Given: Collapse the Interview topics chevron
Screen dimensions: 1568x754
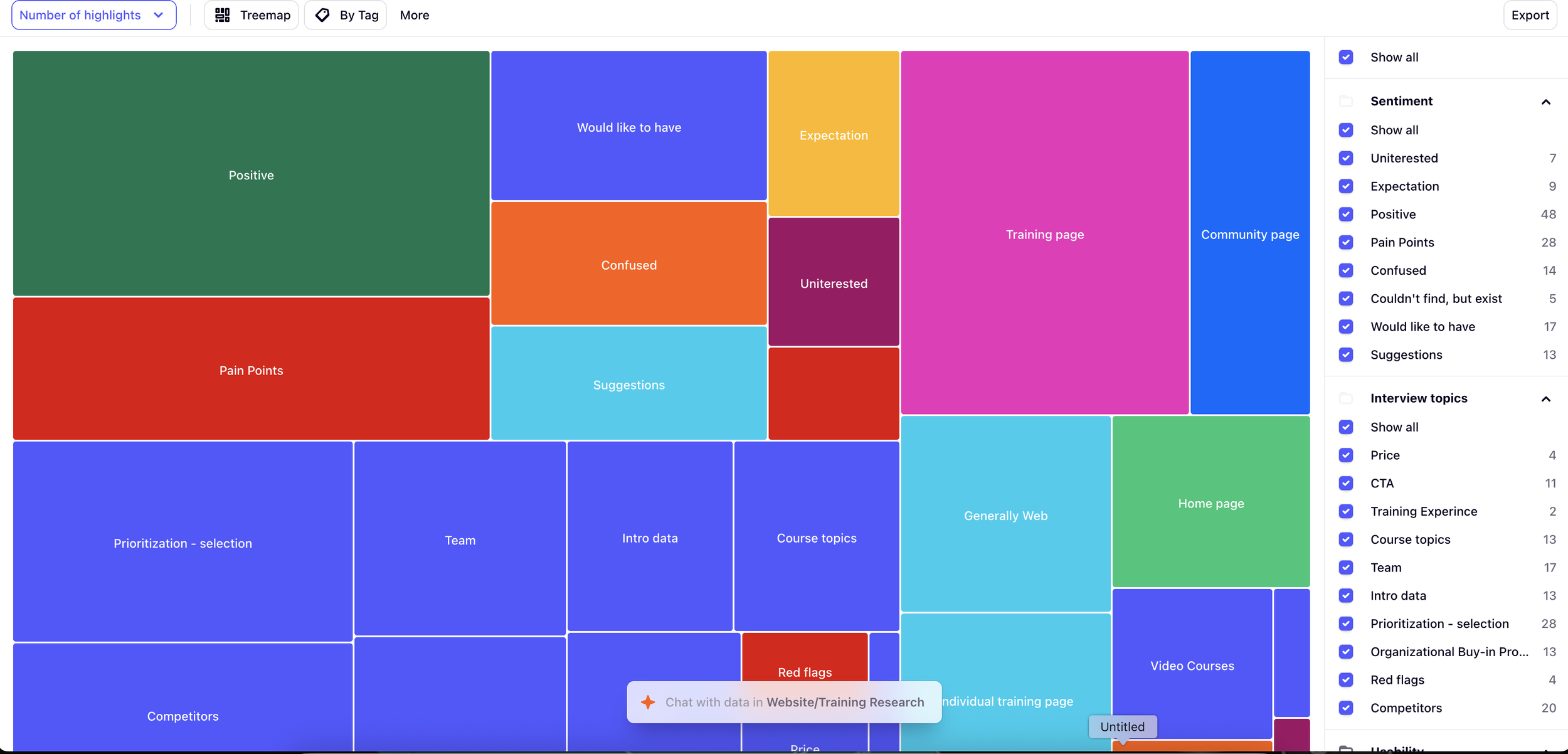Looking at the screenshot, I should pos(1546,399).
